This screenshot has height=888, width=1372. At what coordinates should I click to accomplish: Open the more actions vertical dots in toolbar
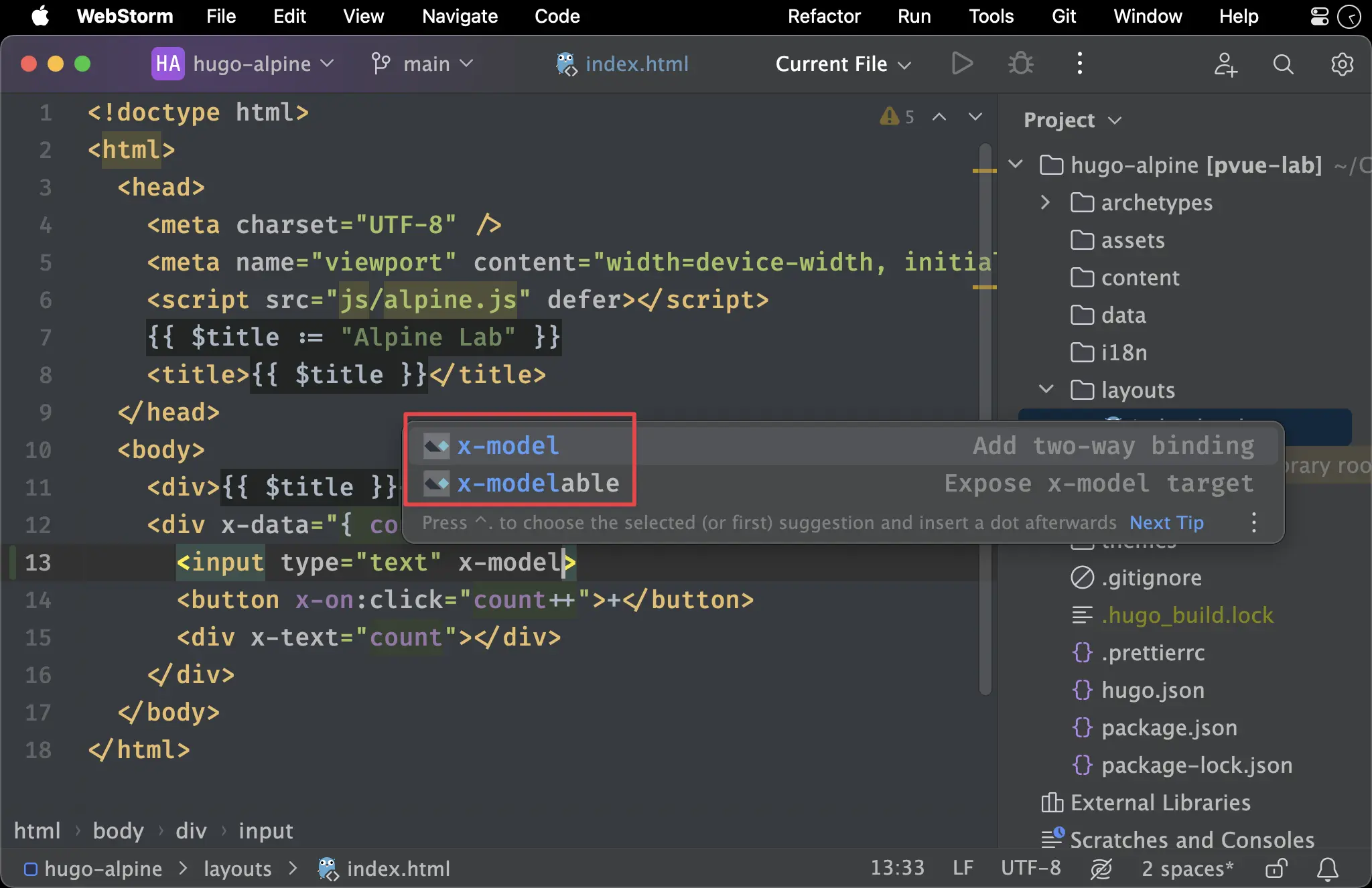[1079, 64]
